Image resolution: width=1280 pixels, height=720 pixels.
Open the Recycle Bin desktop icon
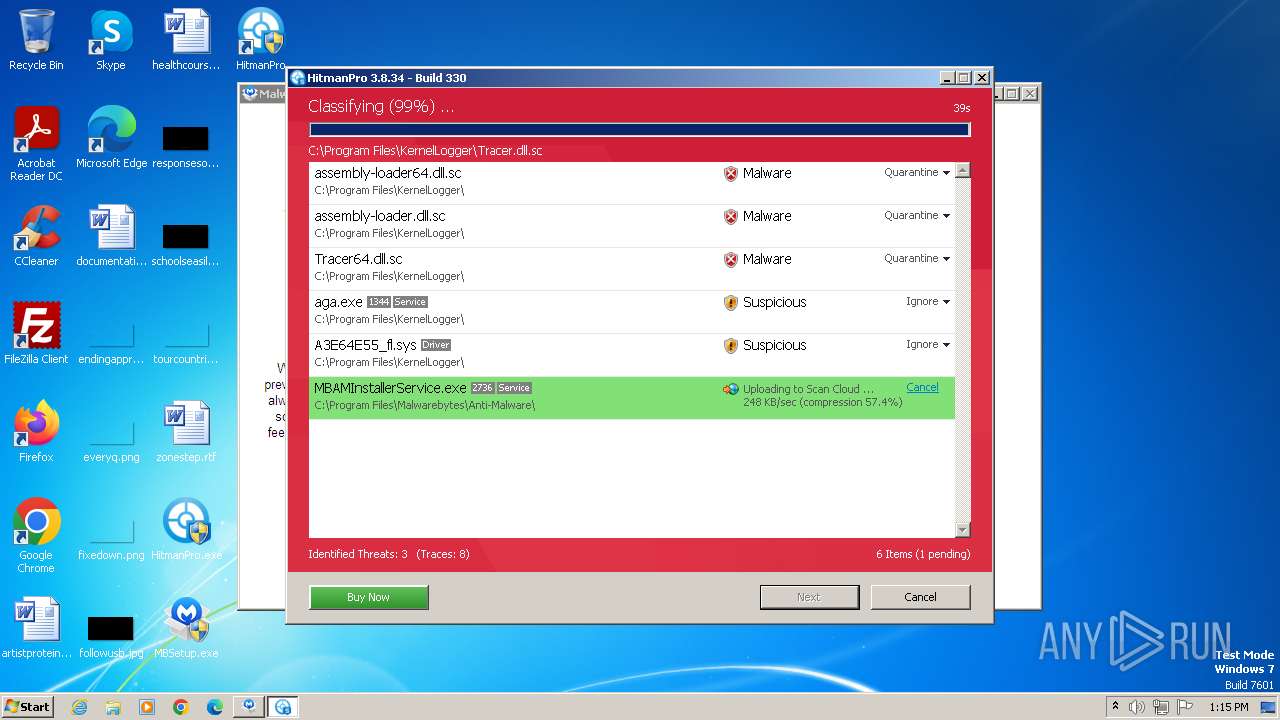coord(36,40)
